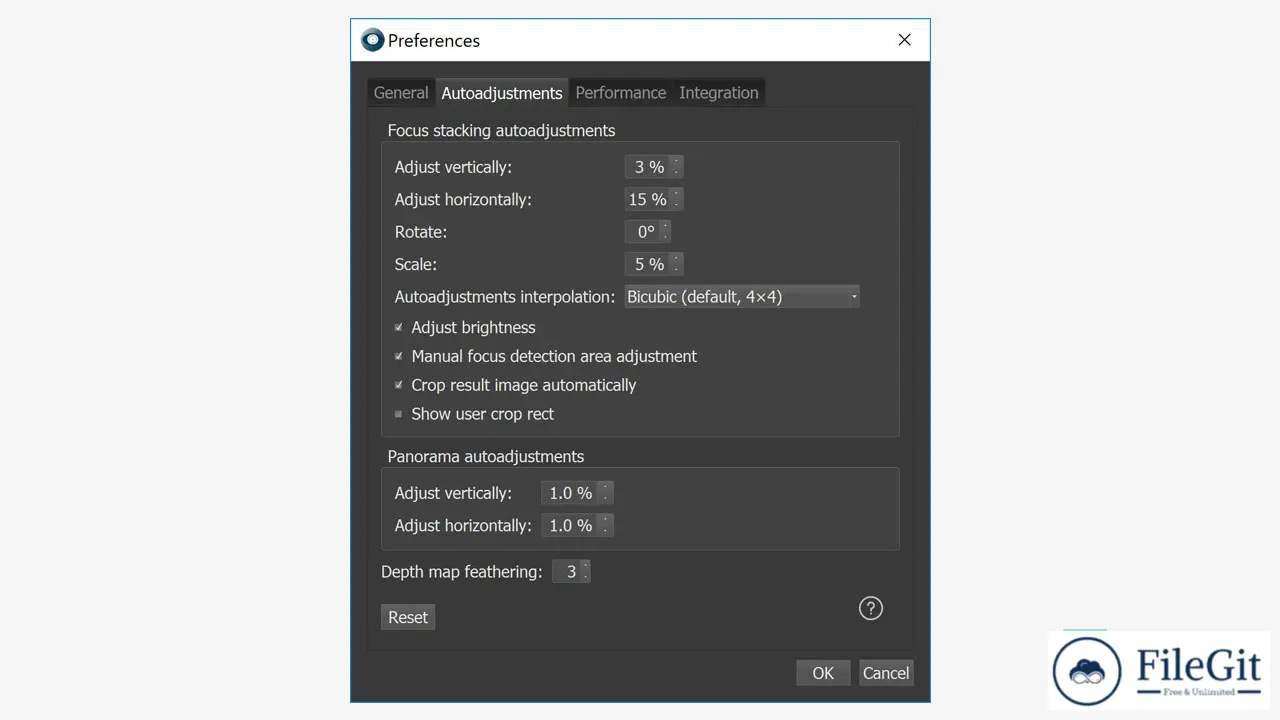1280x720 pixels.
Task: Confirm with the OK button
Action: click(823, 673)
